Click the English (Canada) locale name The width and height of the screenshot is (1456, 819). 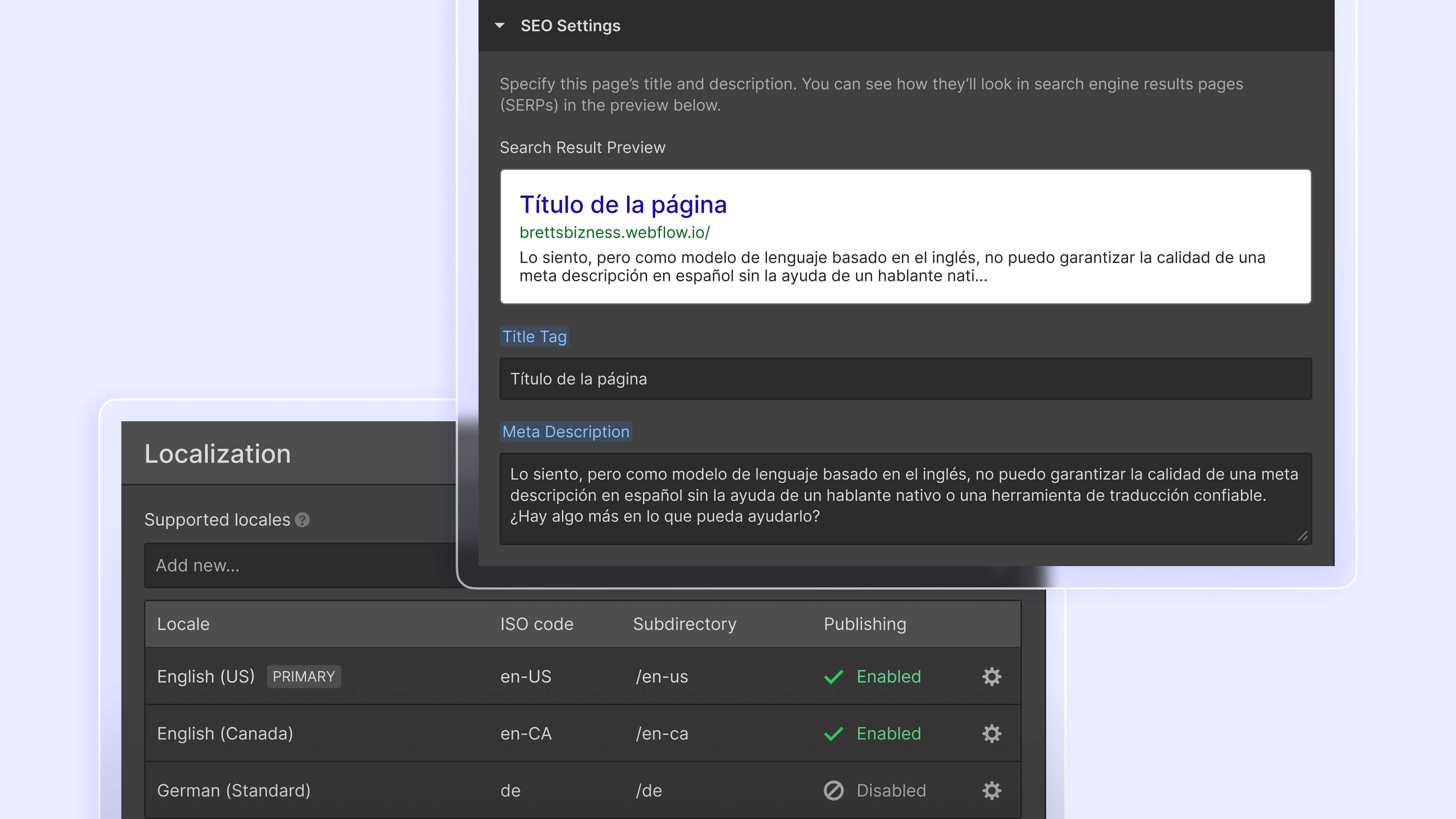coord(225,734)
